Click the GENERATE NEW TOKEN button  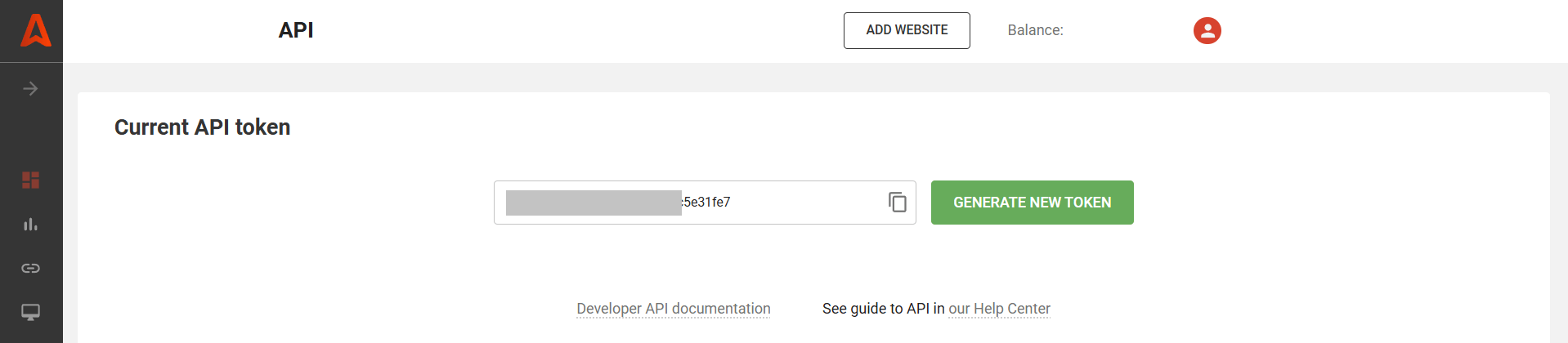(x=1032, y=203)
